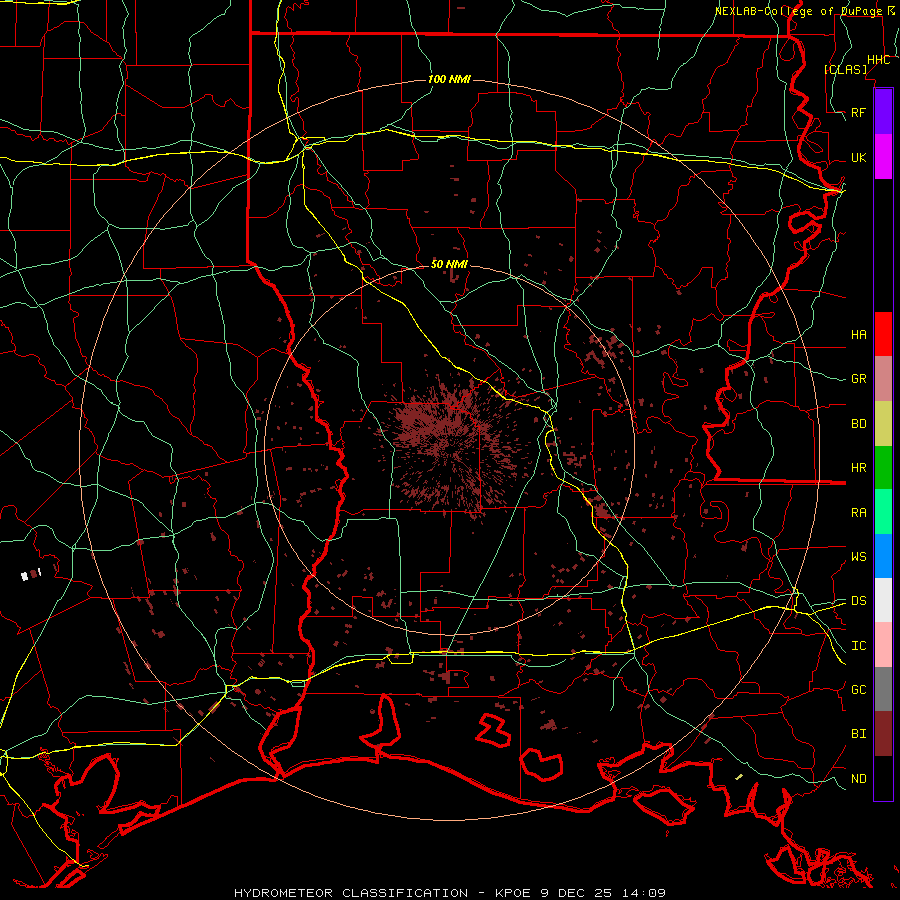
Task: Click the UK magenta legend color swatch
Action: 883,157
